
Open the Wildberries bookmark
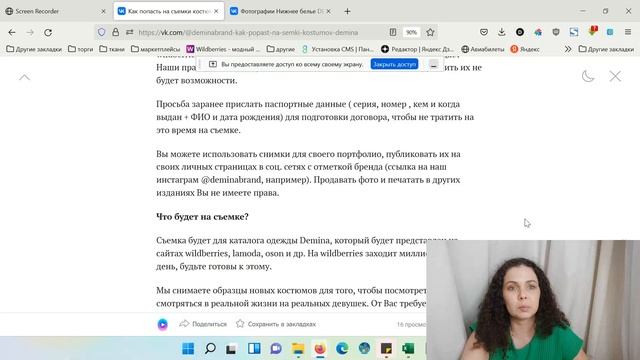(223, 49)
